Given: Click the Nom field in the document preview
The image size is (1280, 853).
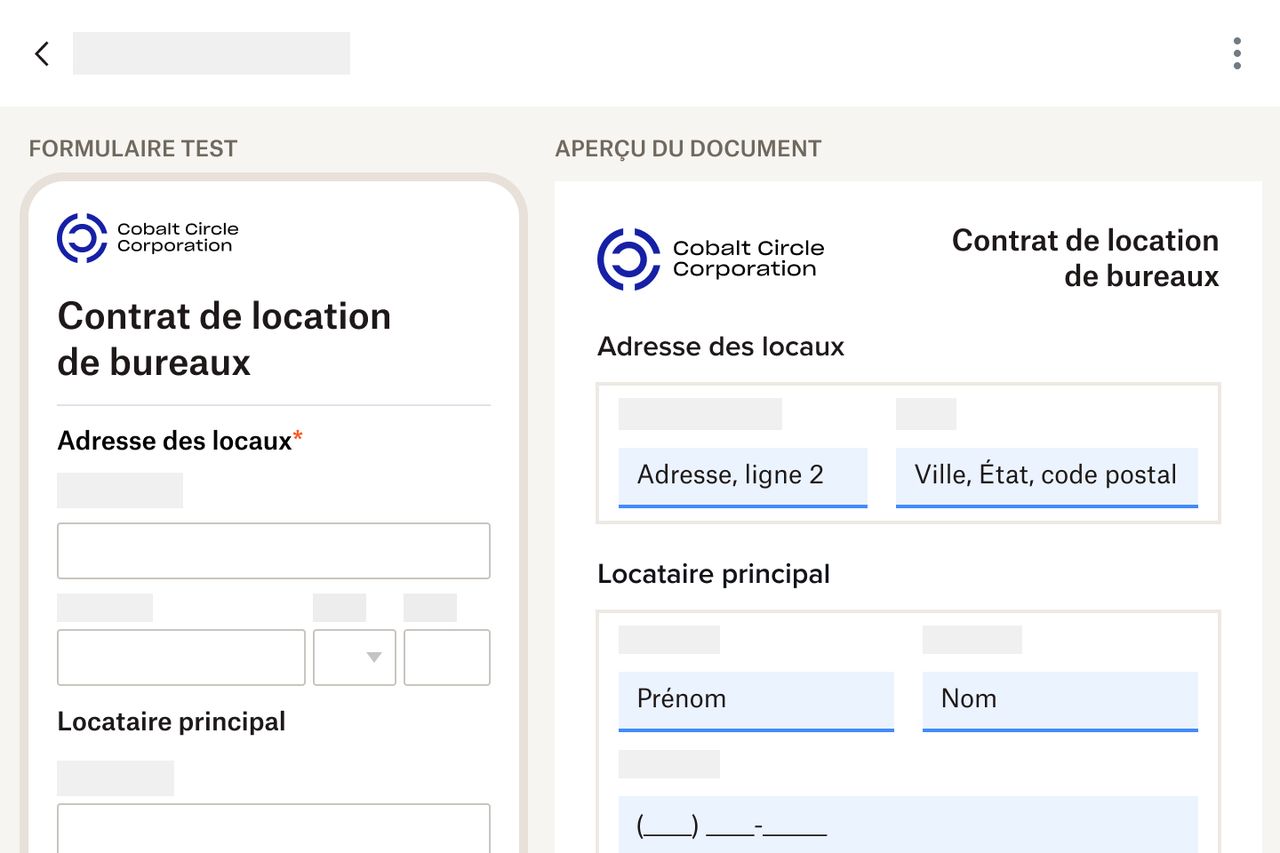Looking at the screenshot, I should click(1059, 699).
